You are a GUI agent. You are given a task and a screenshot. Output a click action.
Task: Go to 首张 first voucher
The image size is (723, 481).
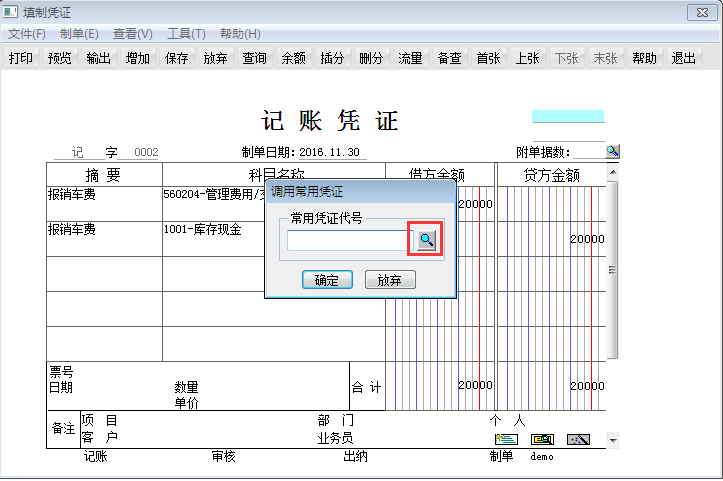[489, 58]
